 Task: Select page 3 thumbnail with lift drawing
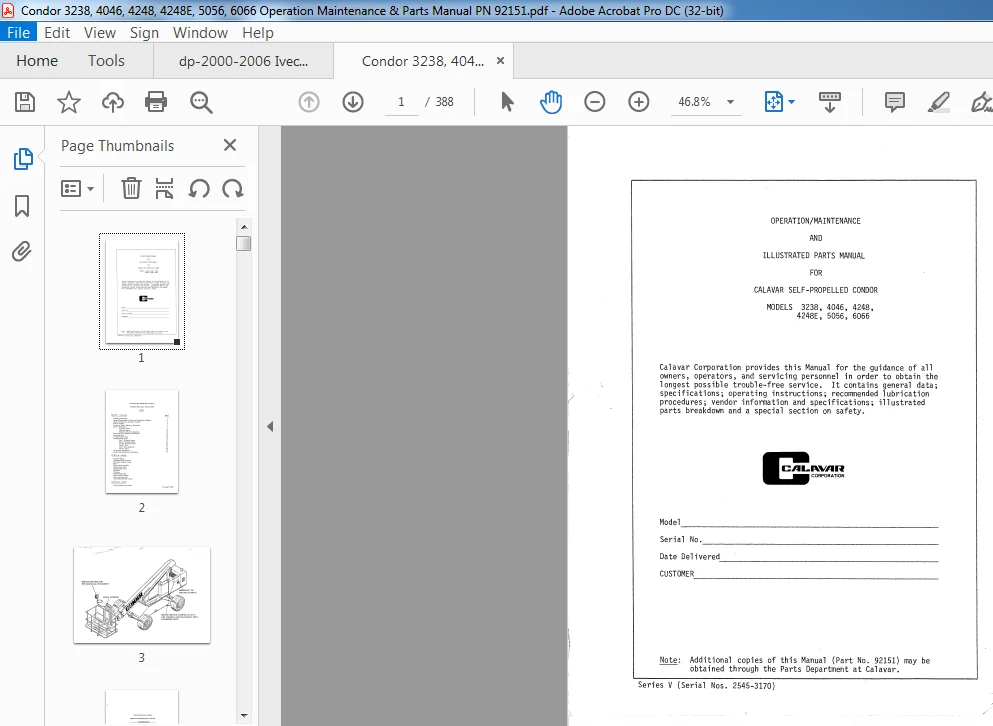point(142,595)
